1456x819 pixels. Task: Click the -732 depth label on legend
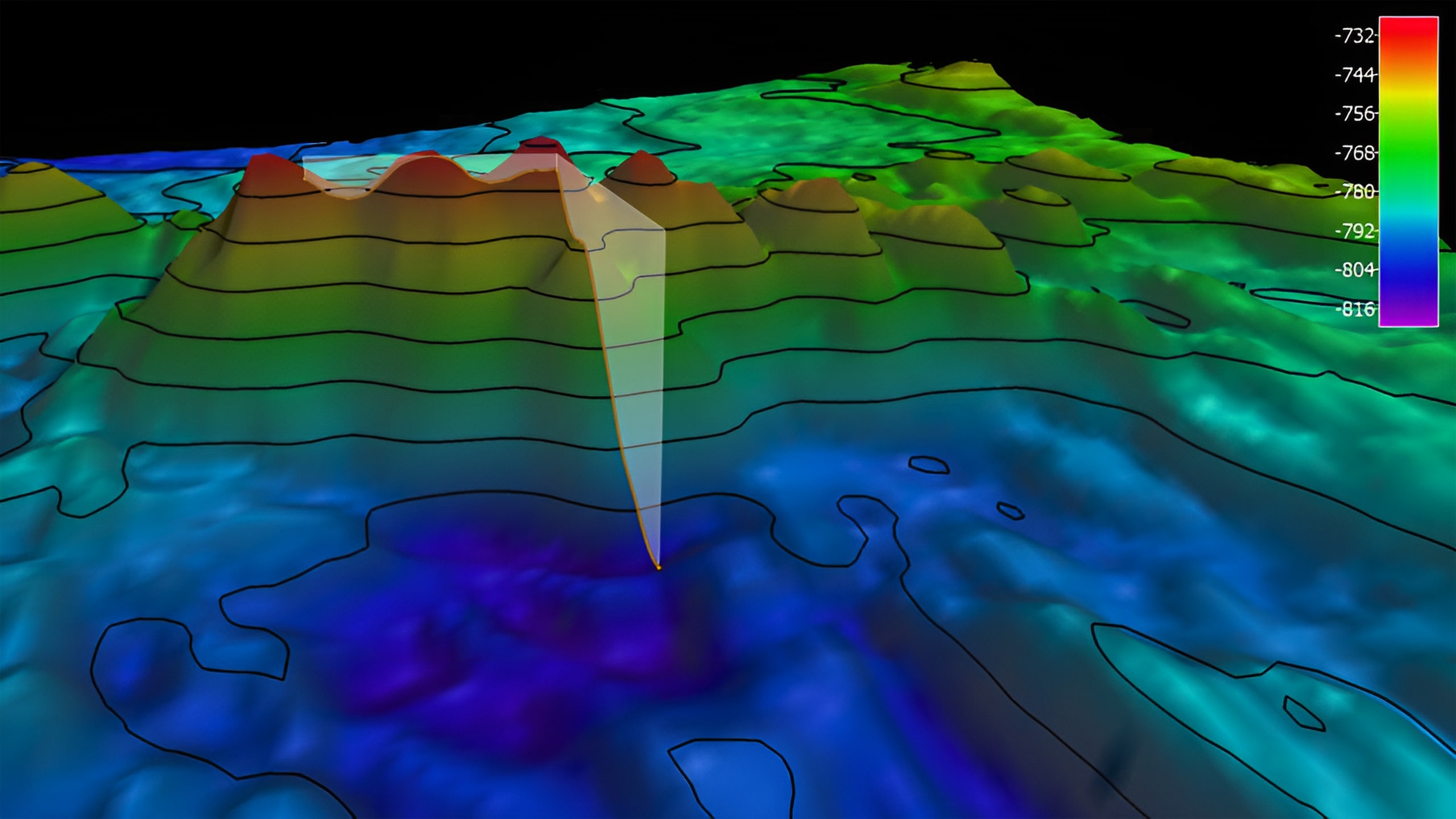[1354, 36]
